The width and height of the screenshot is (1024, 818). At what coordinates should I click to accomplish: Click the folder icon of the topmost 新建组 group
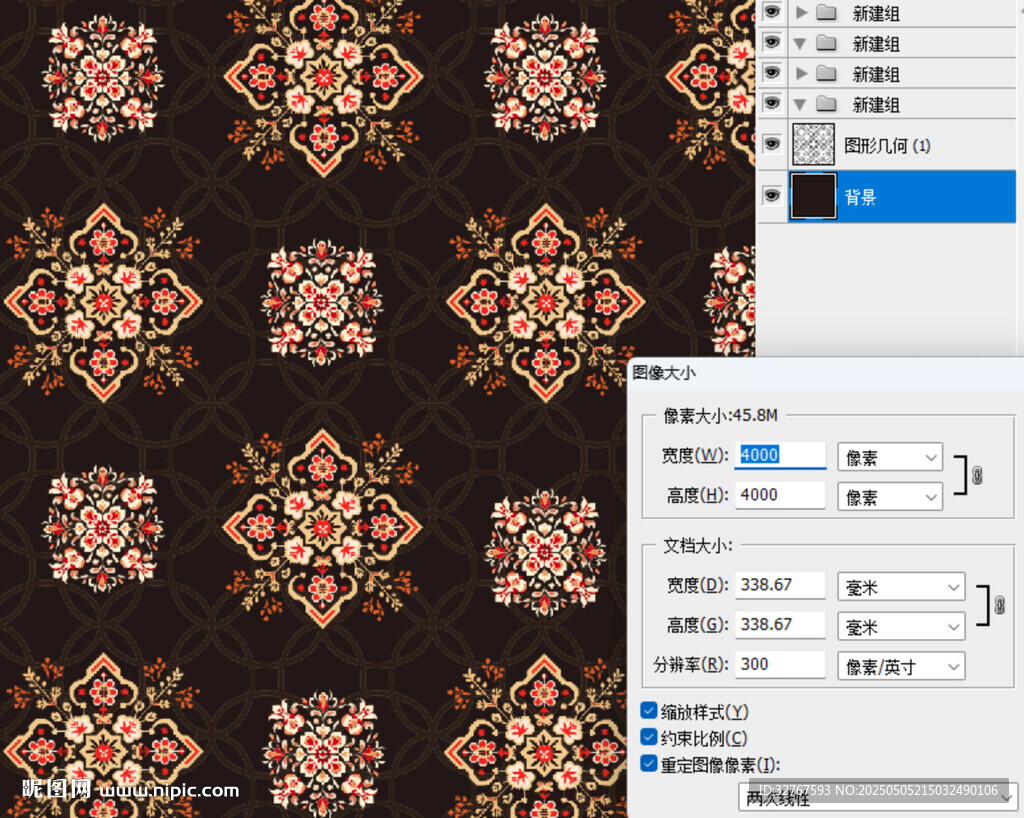(x=826, y=13)
